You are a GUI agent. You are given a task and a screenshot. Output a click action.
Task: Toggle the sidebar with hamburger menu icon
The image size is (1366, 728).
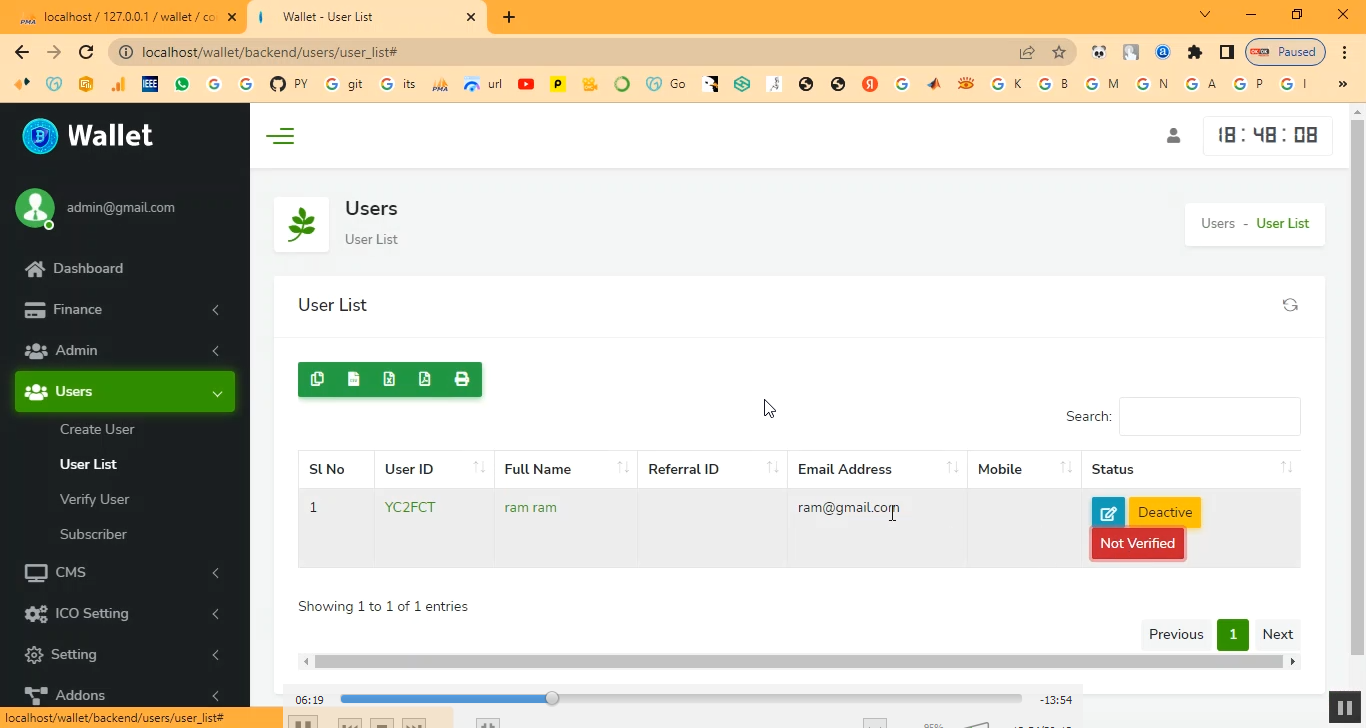coord(280,136)
